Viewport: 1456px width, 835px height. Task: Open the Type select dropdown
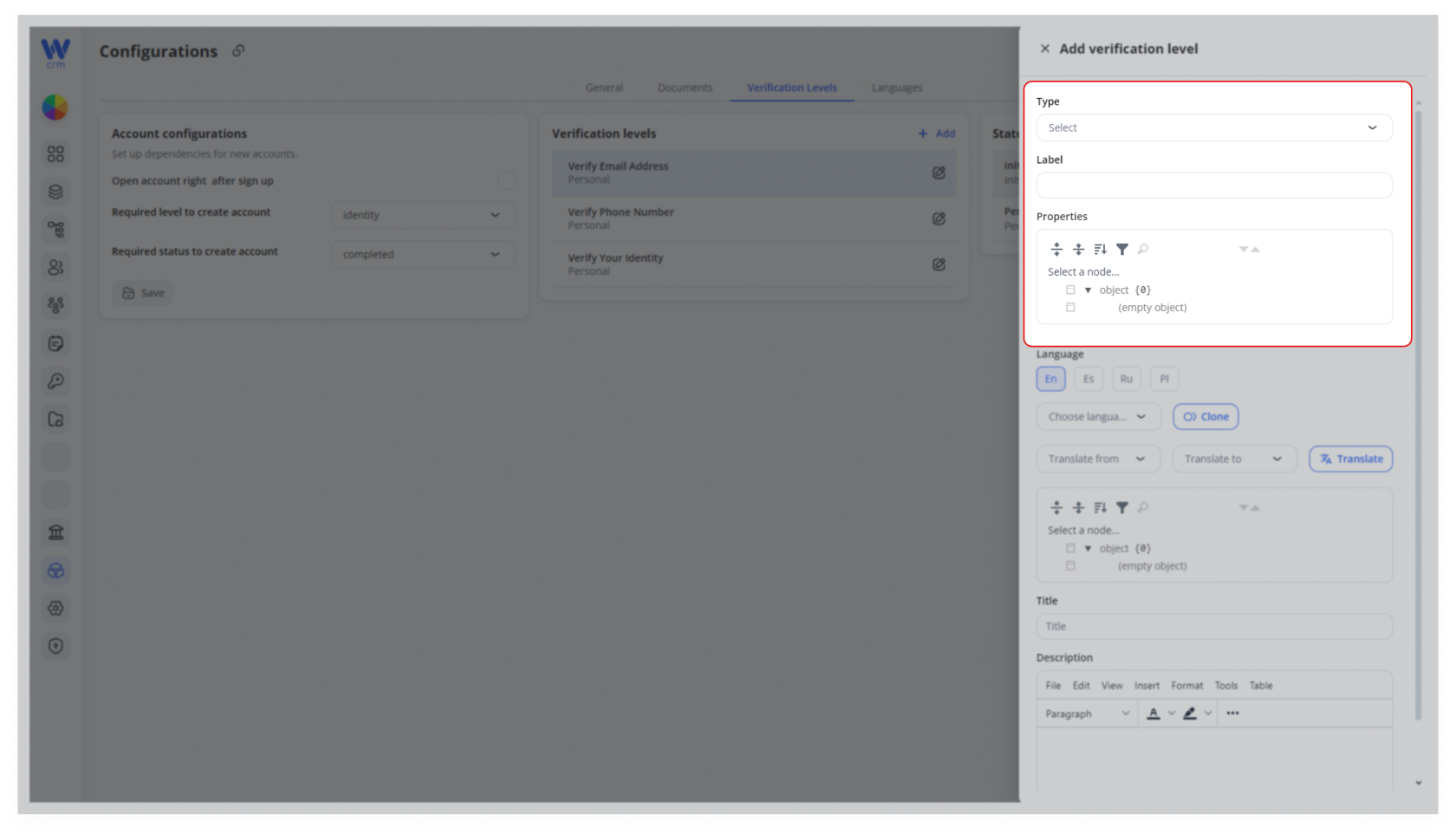point(1214,127)
